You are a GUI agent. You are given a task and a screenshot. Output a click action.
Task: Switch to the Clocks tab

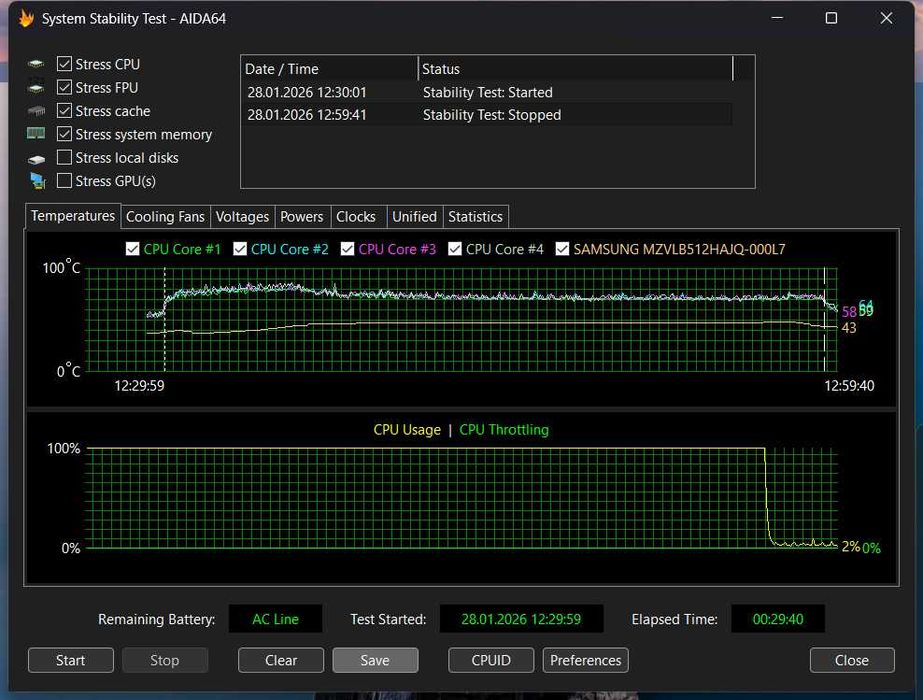pyautogui.click(x=356, y=217)
